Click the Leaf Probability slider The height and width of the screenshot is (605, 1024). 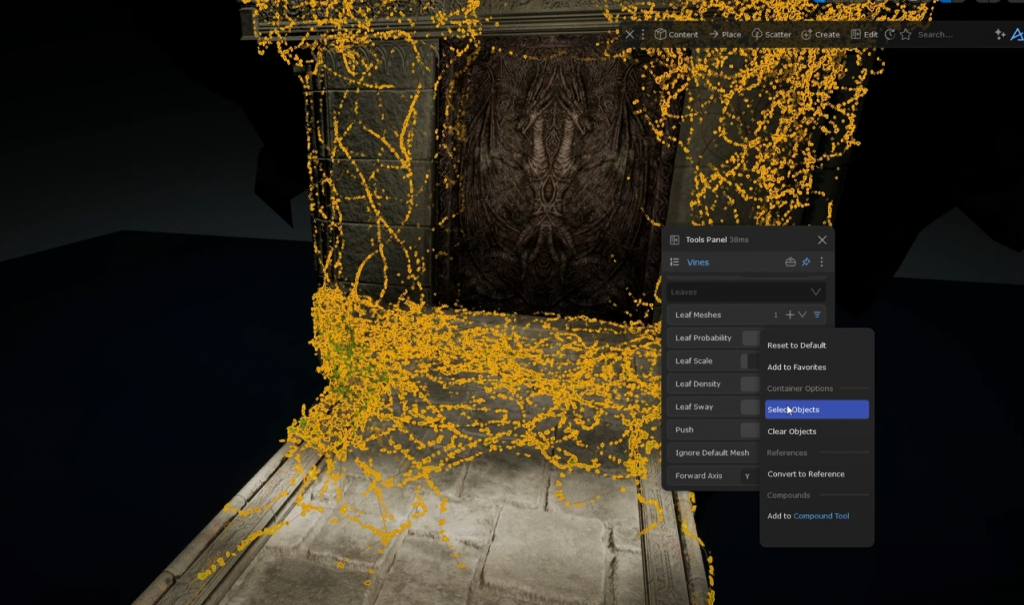pyautogui.click(x=750, y=338)
